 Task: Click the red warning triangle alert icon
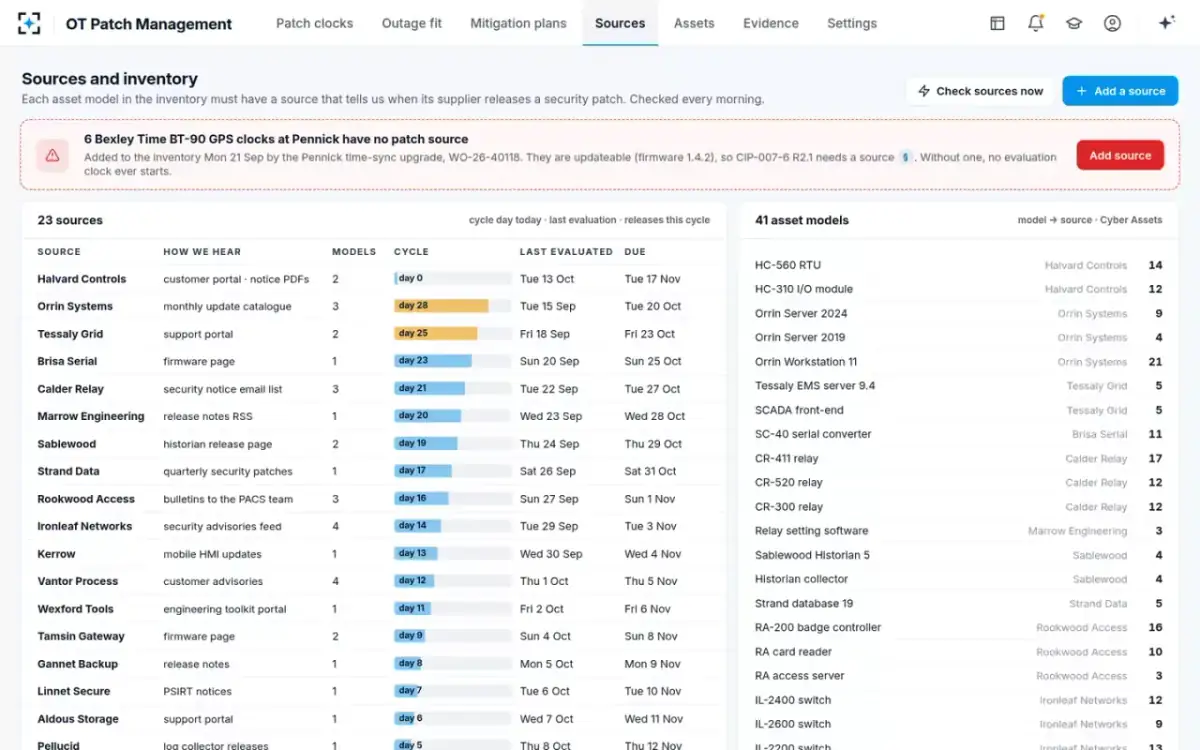pyautogui.click(x=52, y=155)
